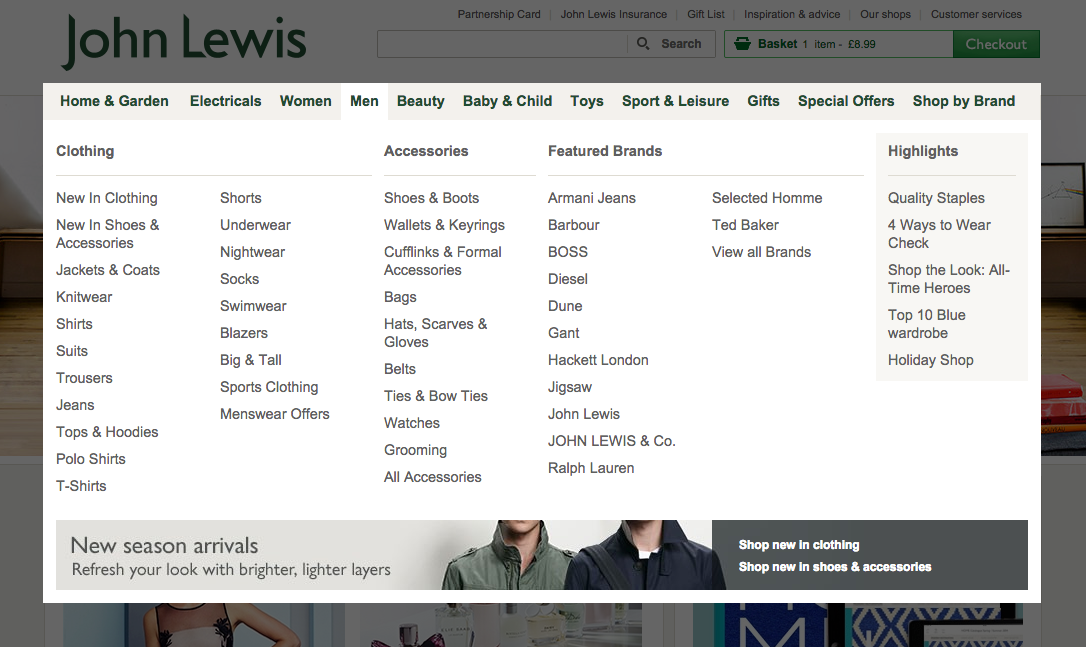Open John Lewis Insurance link
Viewport: 1086px width, 647px height.
pos(614,15)
